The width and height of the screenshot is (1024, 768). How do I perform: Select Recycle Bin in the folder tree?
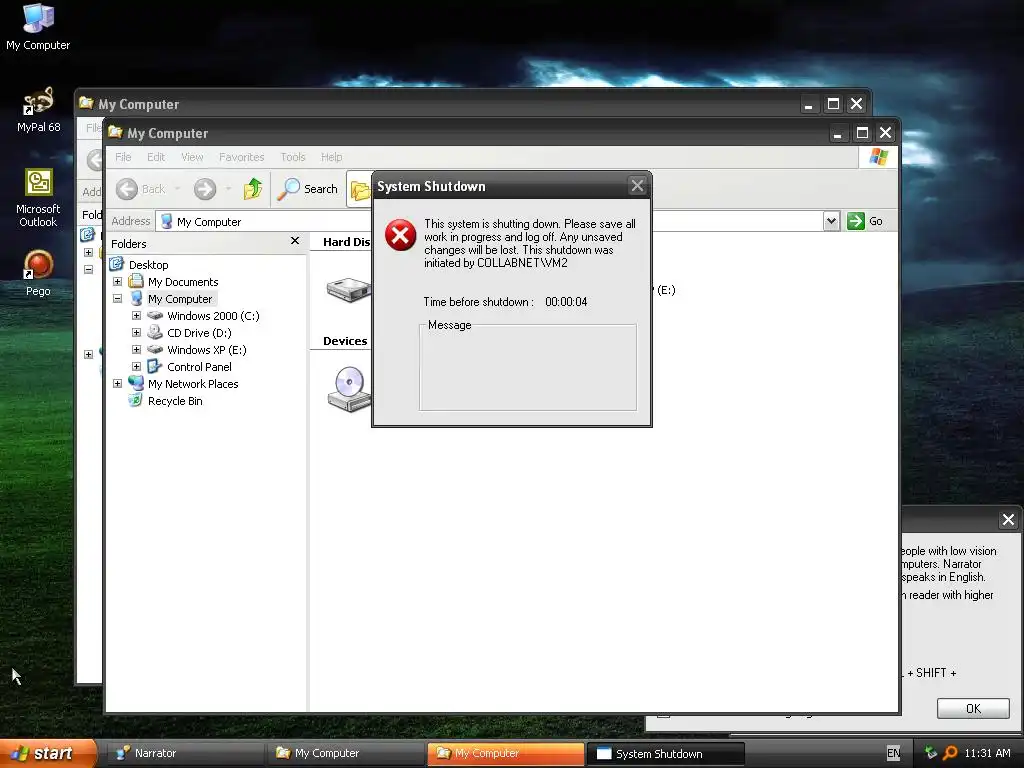[175, 401]
